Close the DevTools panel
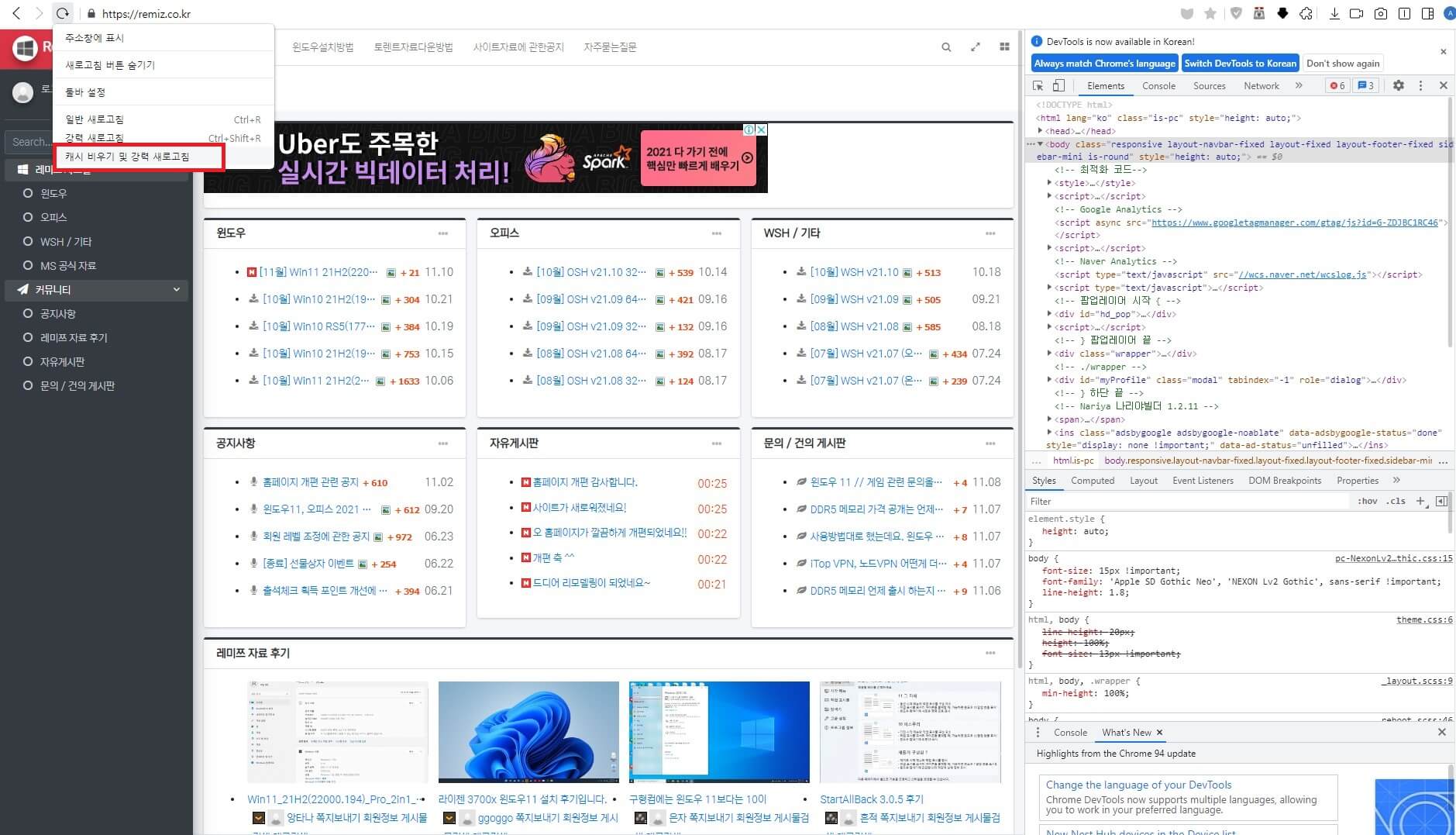Screen dimensions: 1456x835 1443,85
